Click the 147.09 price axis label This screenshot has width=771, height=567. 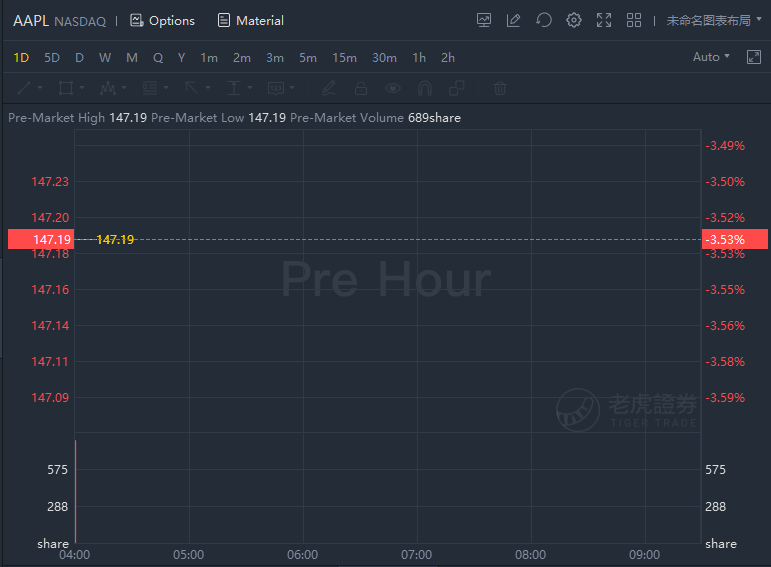[x=50, y=397]
